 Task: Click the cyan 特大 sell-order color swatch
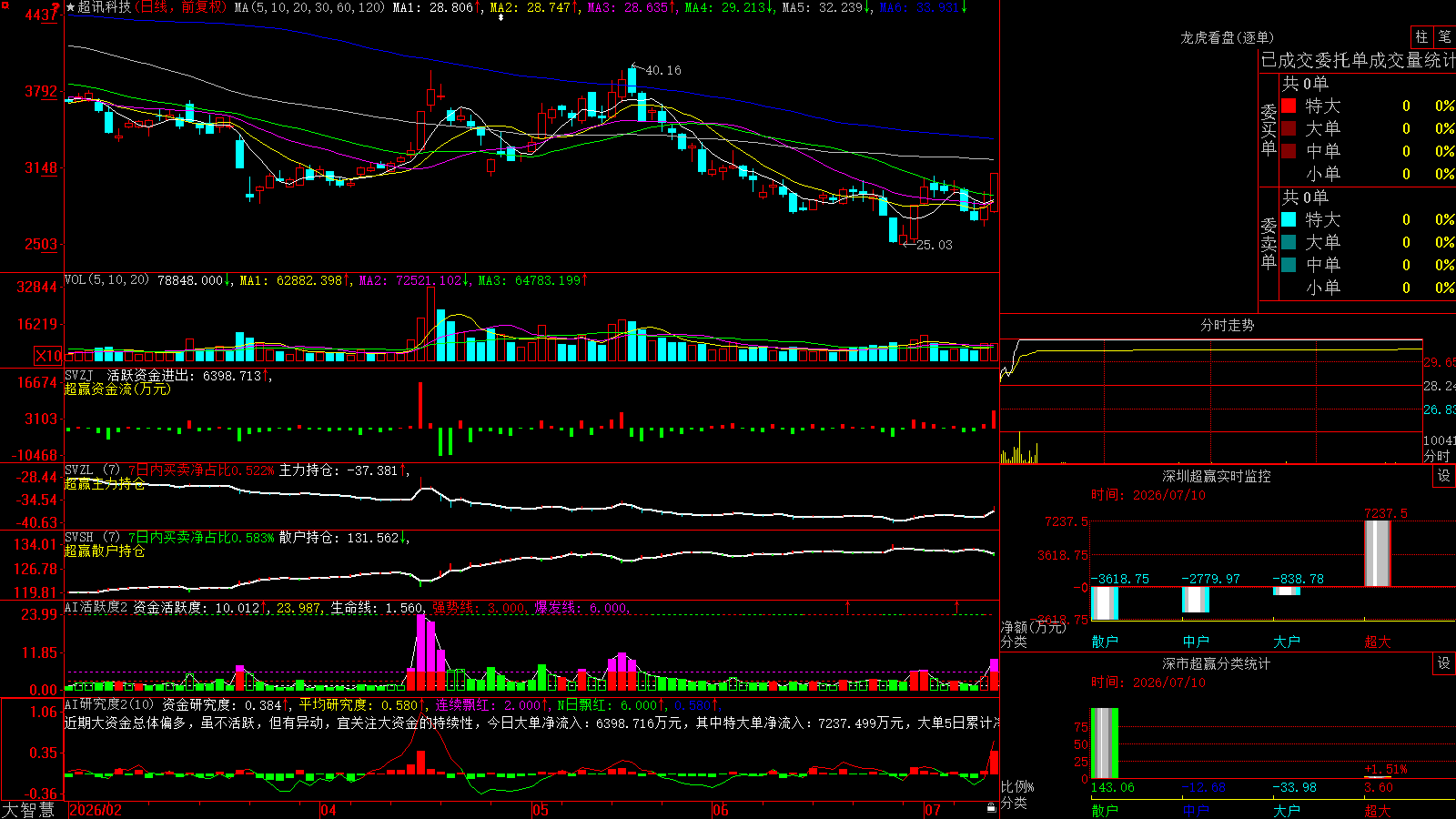point(1289,219)
